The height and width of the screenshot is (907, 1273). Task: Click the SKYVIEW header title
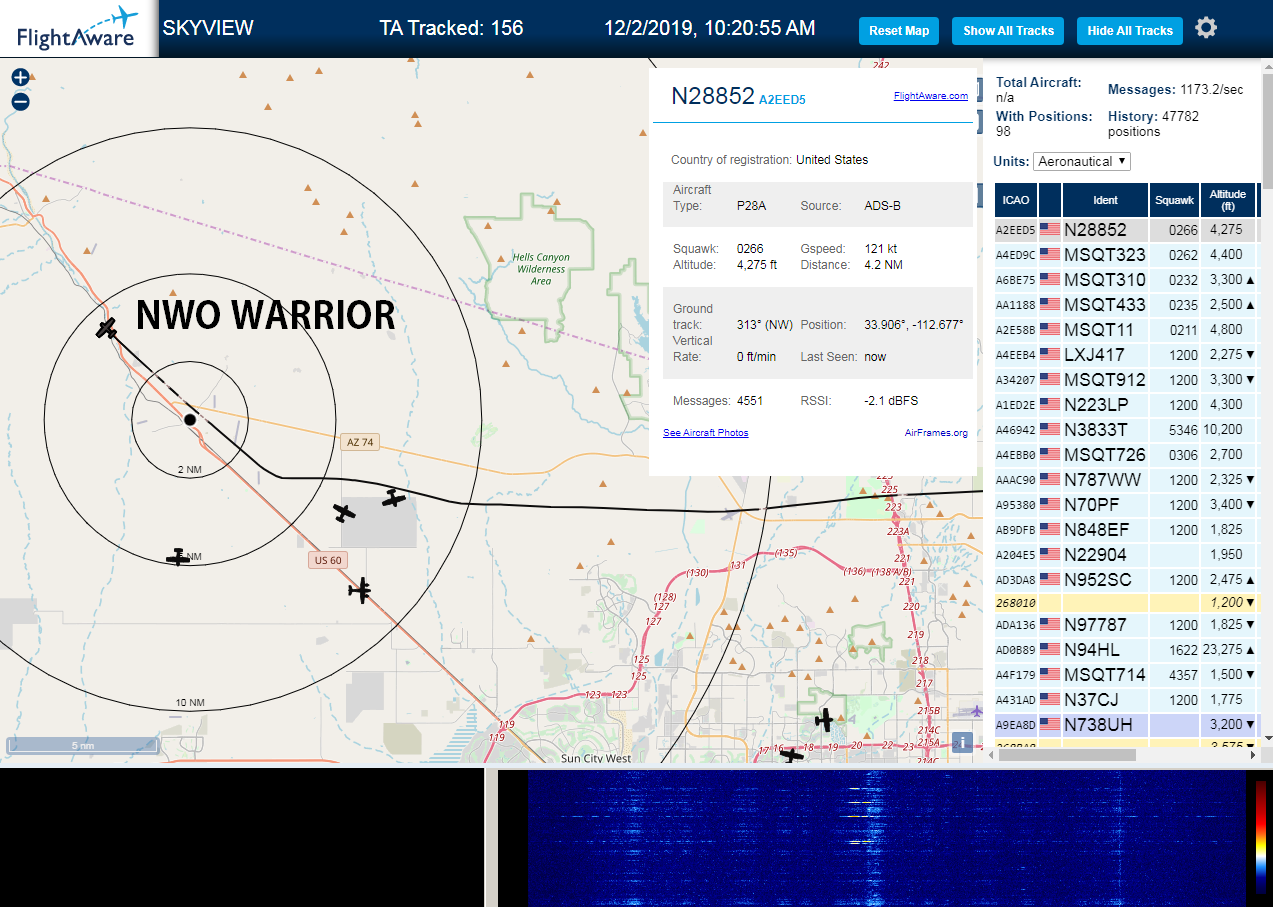point(208,28)
